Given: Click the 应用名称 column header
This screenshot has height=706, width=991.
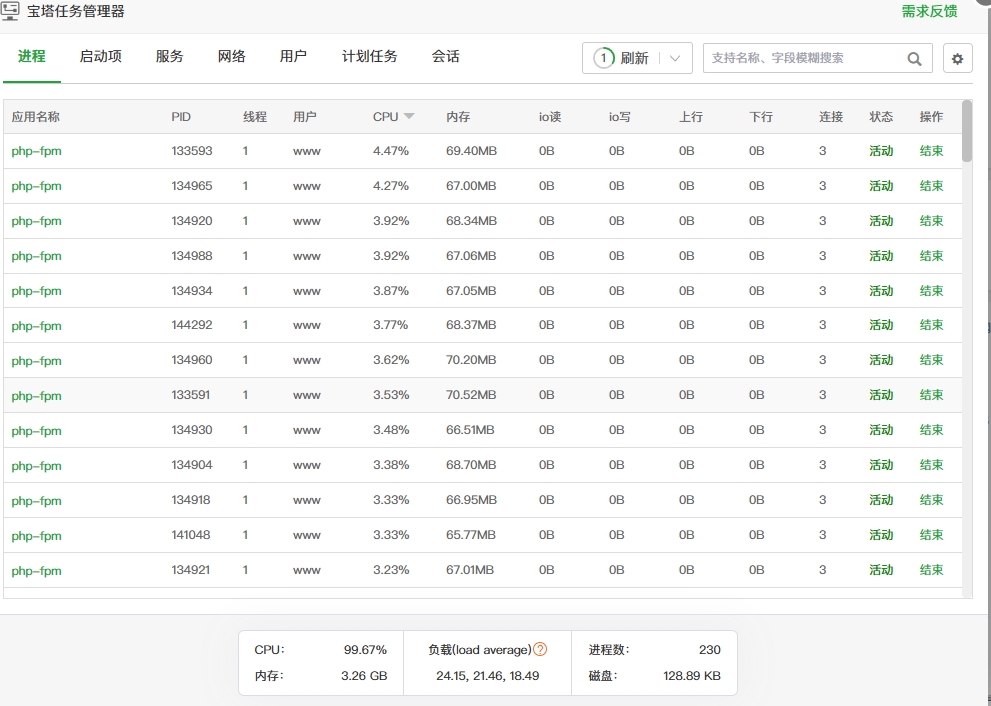Looking at the screenshot, I should pyautogui.click(x=35, y=117).
